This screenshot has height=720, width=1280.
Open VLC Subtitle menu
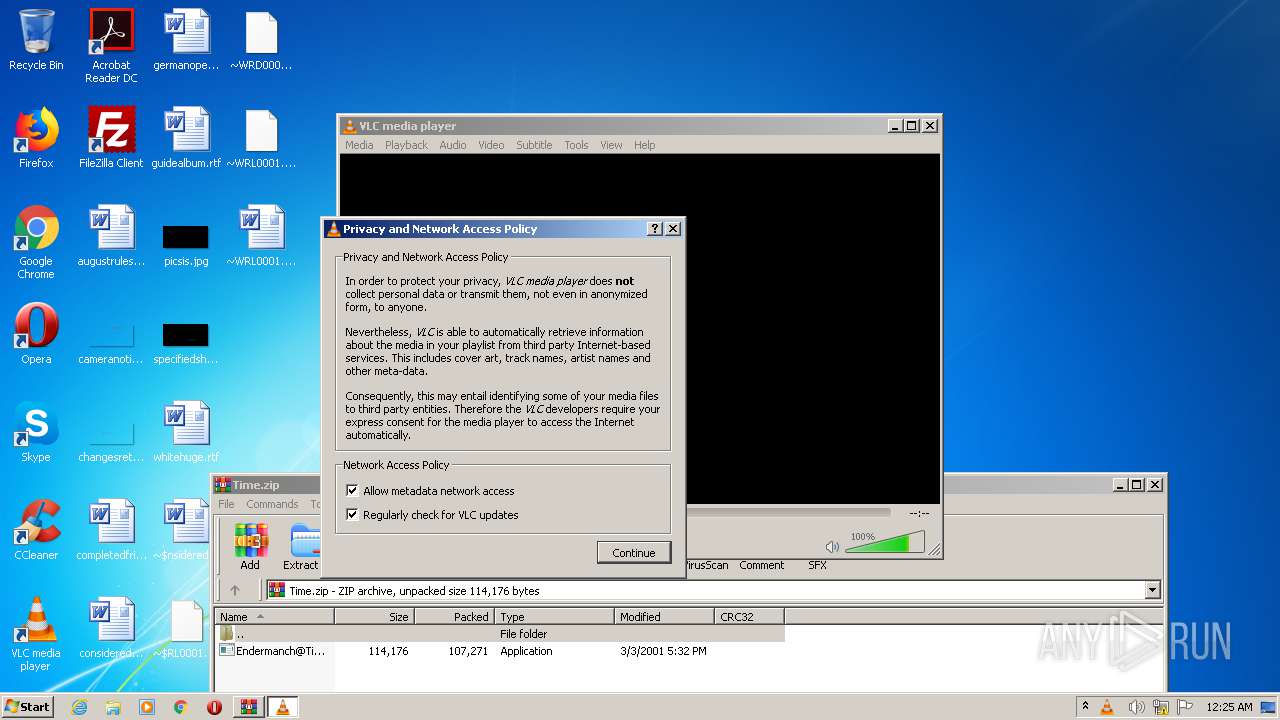(x=534, y=145)
